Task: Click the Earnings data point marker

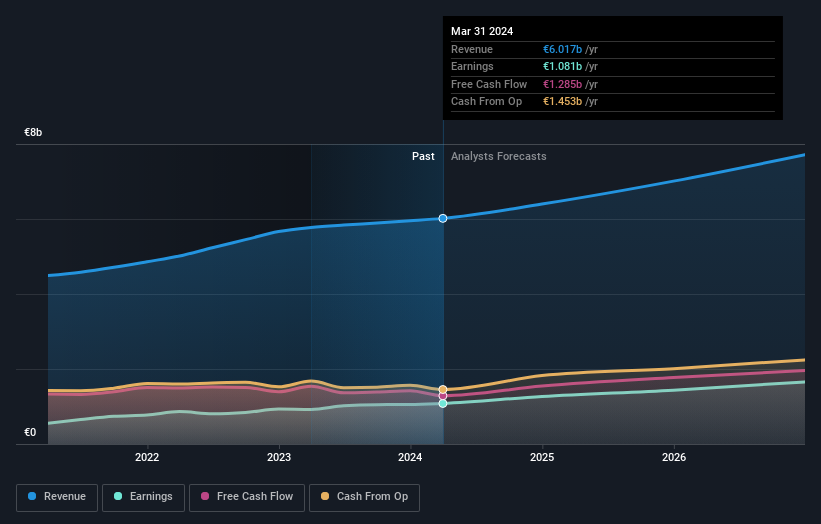Action: 443,404
